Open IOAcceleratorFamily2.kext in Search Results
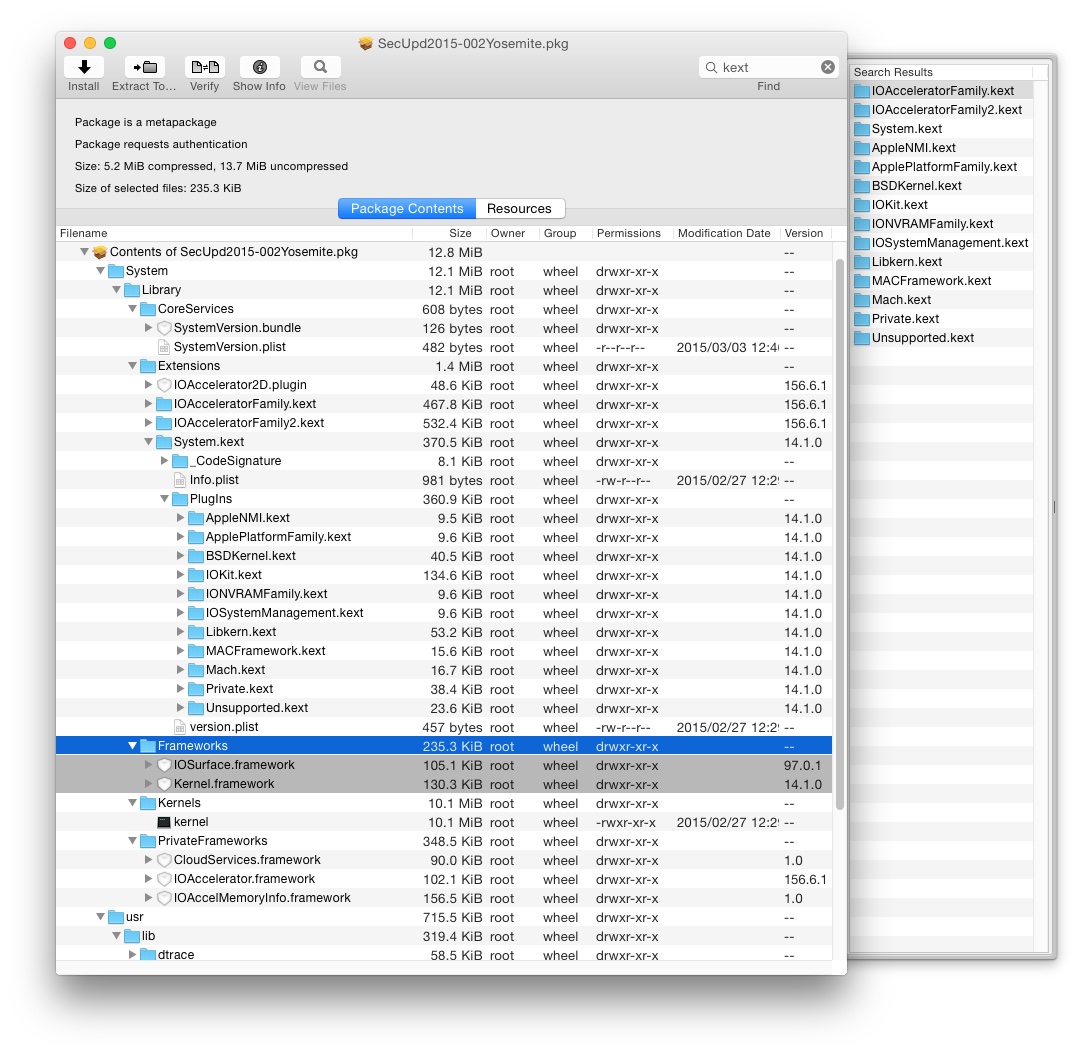 pyautogui.click(x=942, y=110)
